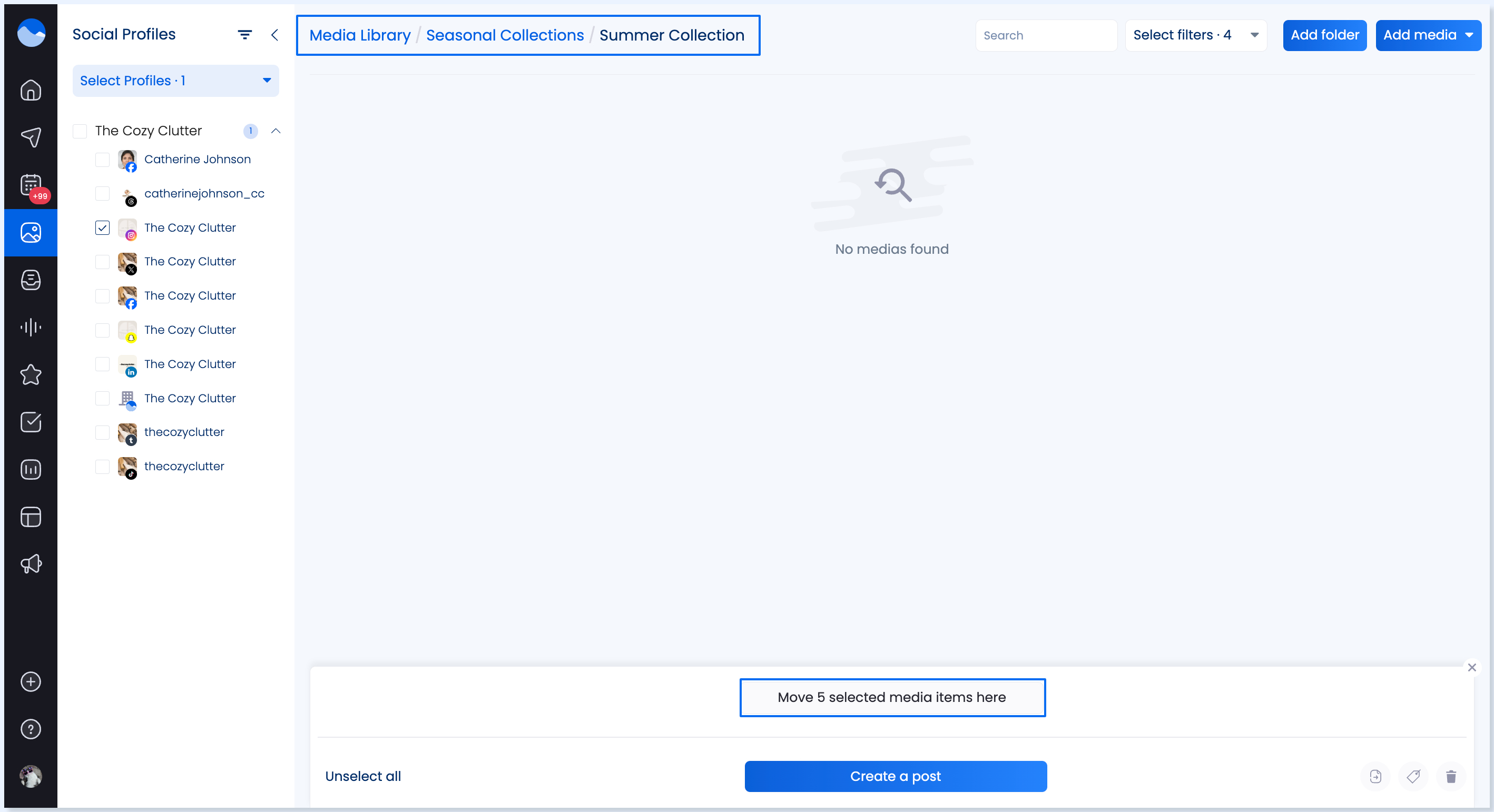Click Unselect all
Viewport: 1494px width, 812px height.
pos(363,776)
